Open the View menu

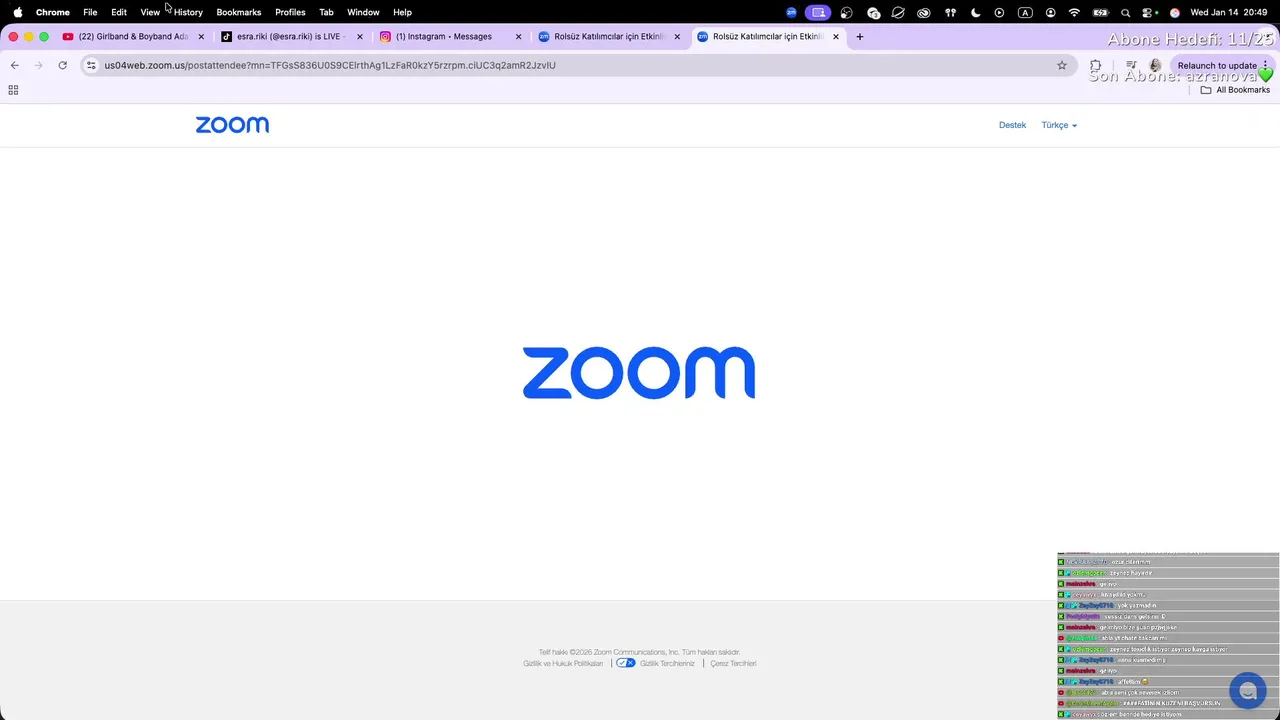150,12
